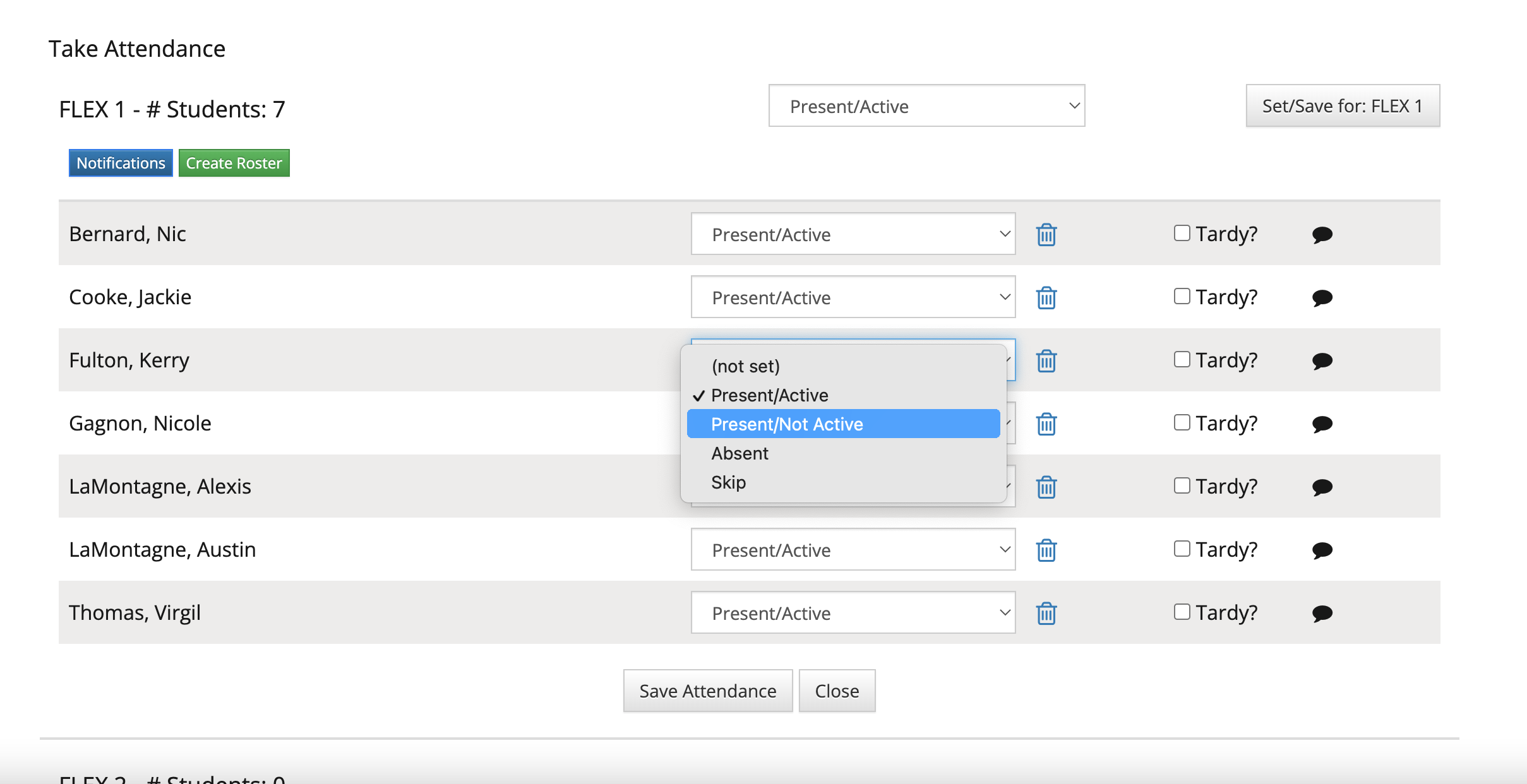1527x784 pixels.
Task: Open comment bubble for LaMontagne, Alexis
Action: [1322, 486]
